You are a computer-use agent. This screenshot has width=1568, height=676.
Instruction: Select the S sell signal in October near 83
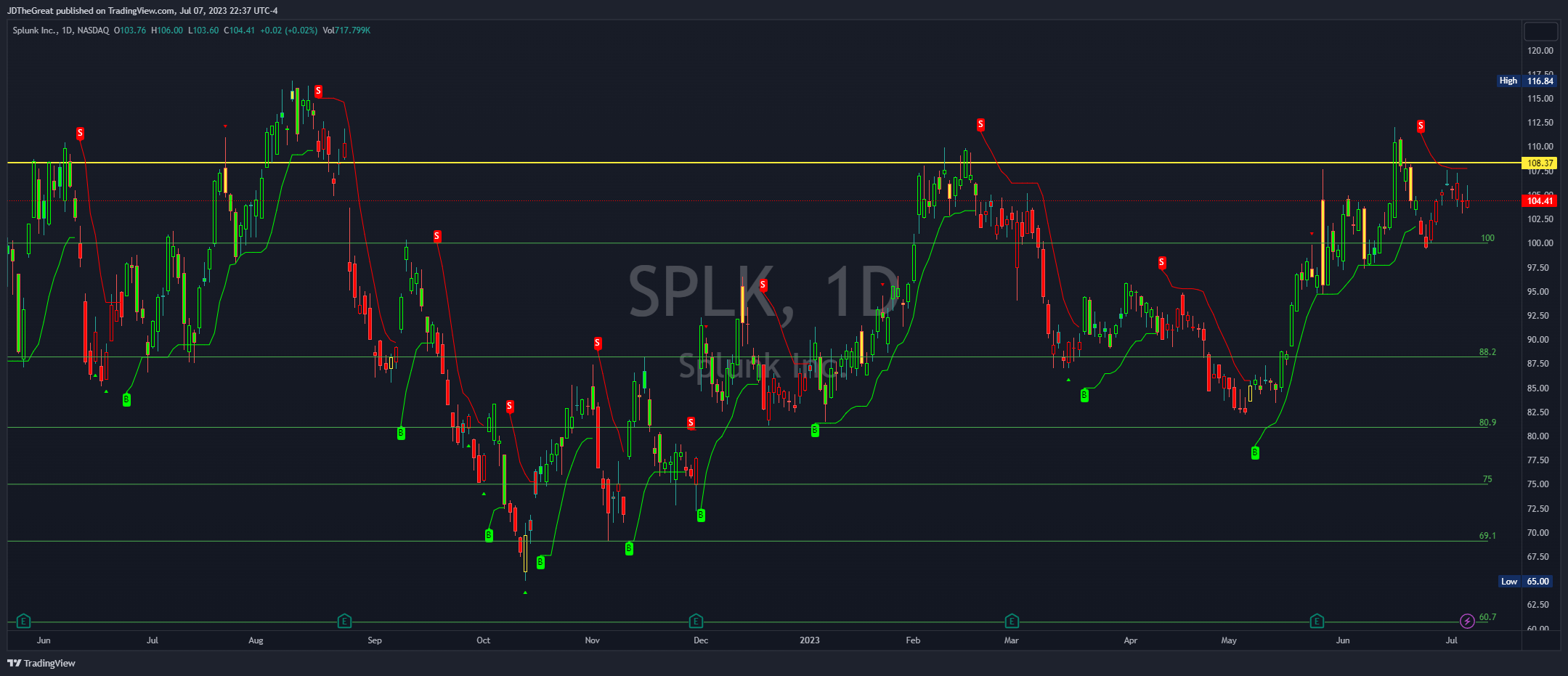(510, 406)
